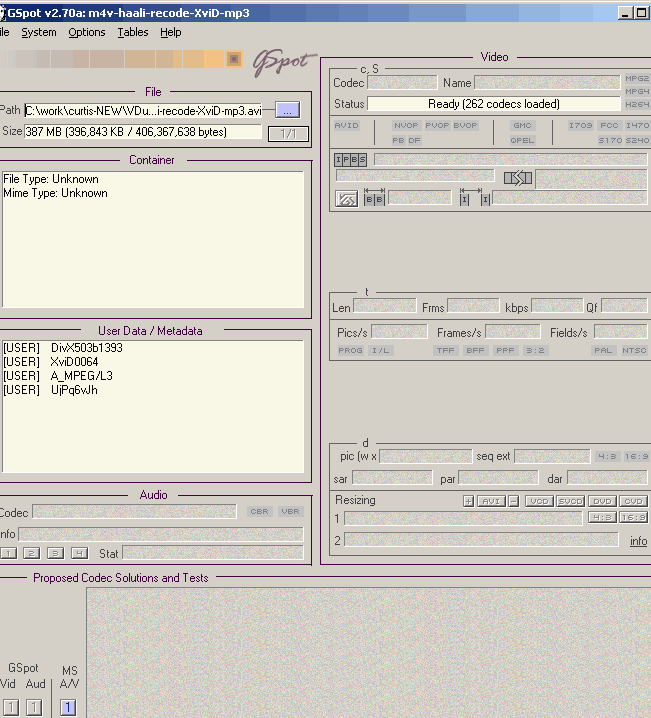
Task: Toggle the NVOP indicator
Action: [x=406, y=125]
